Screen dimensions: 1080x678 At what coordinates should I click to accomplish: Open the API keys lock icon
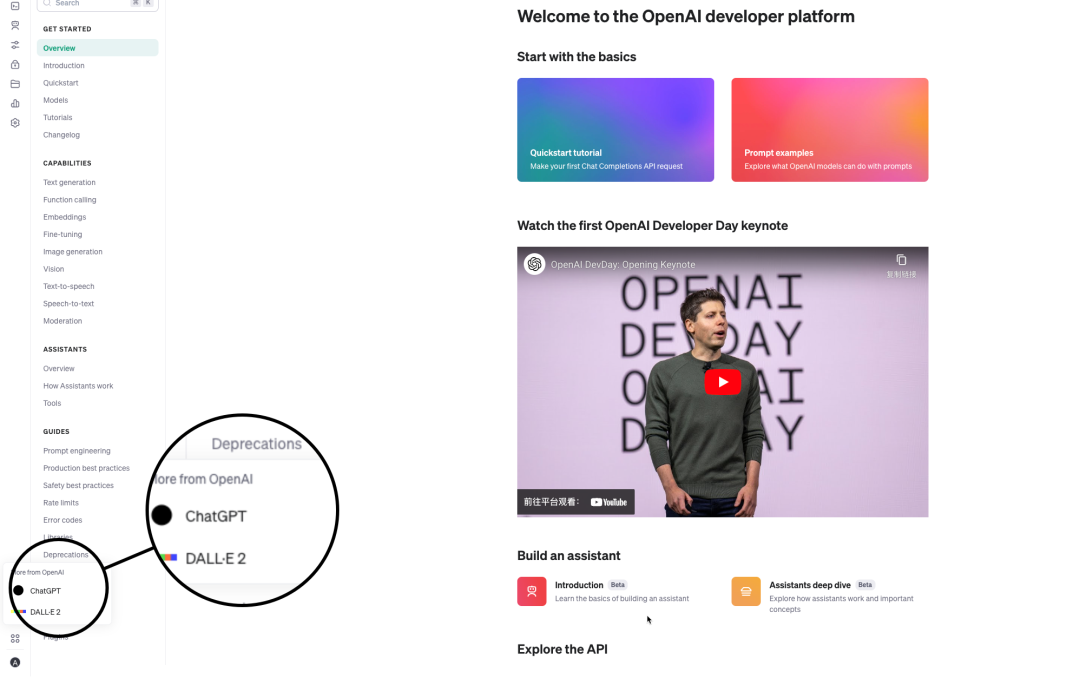tap(15, 65)
